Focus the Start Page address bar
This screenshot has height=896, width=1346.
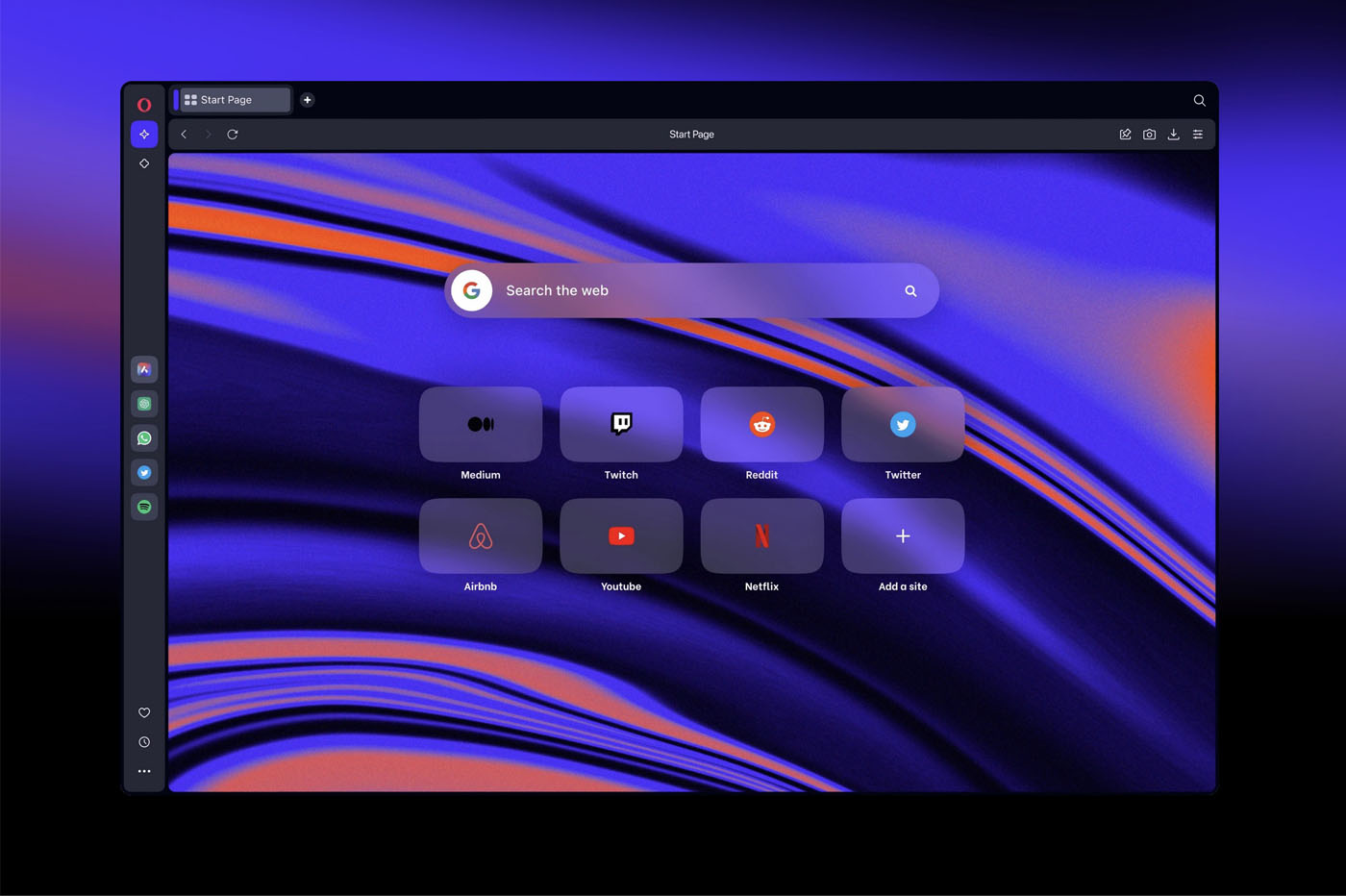(691, 135)
